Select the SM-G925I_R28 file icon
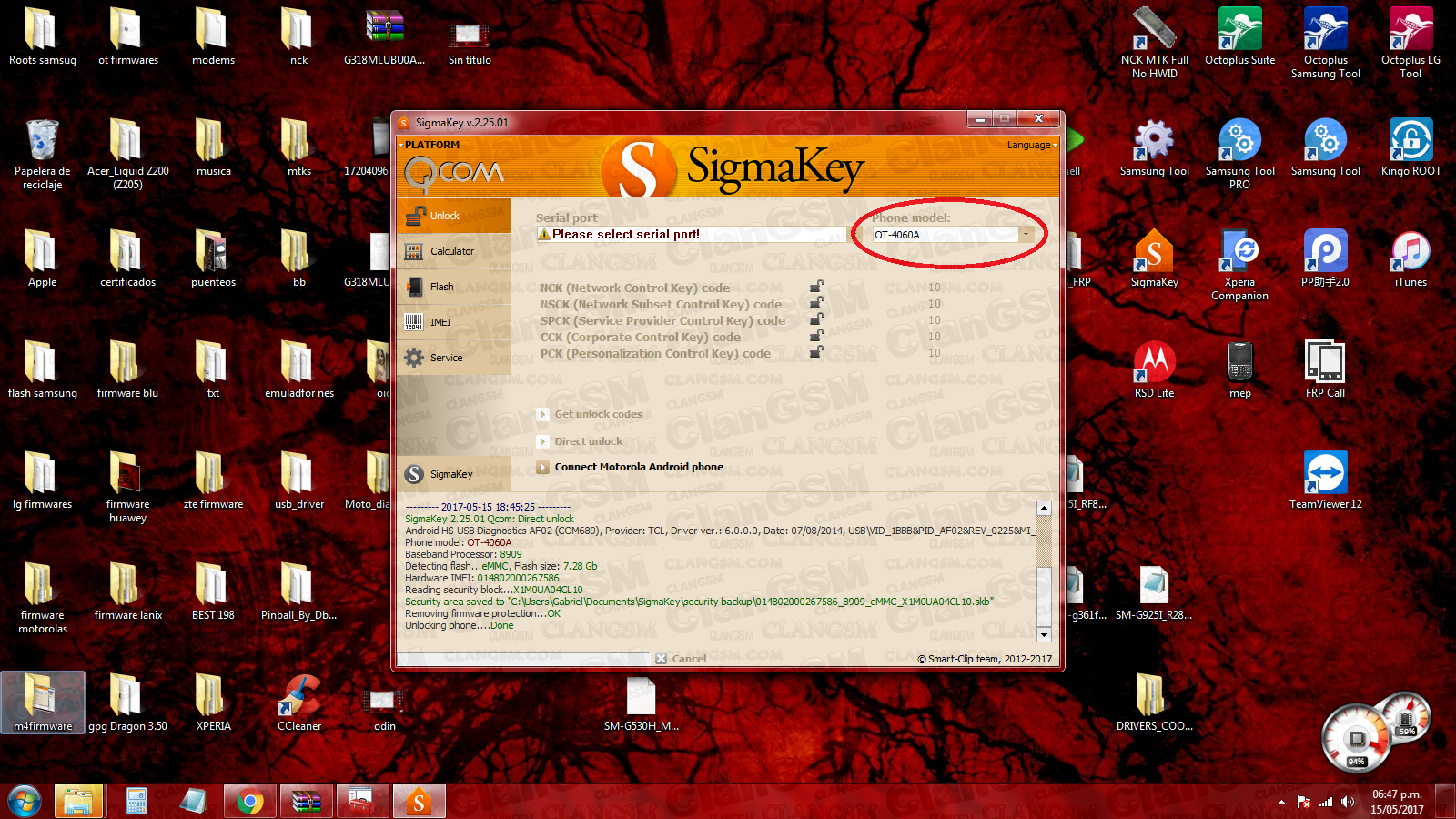 pos(1154,591)
